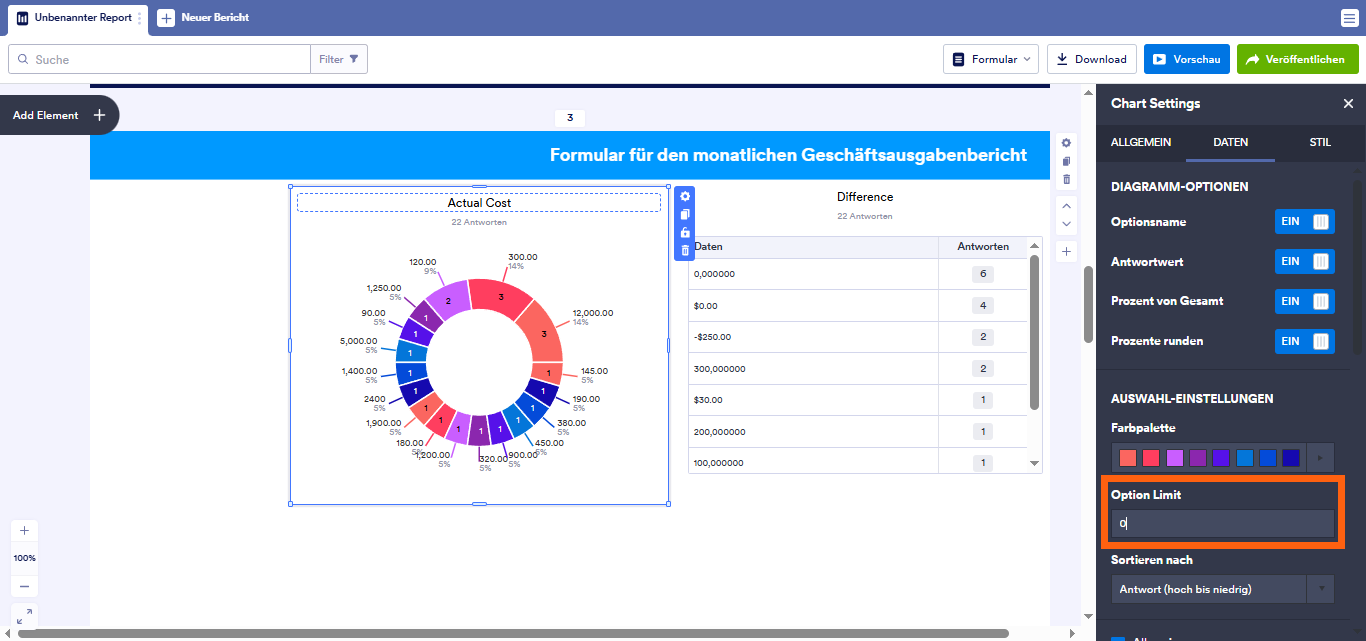Select the ALLGEMEIN tab
This screenshot has height=641, width=1366.
pos(1141,143)
